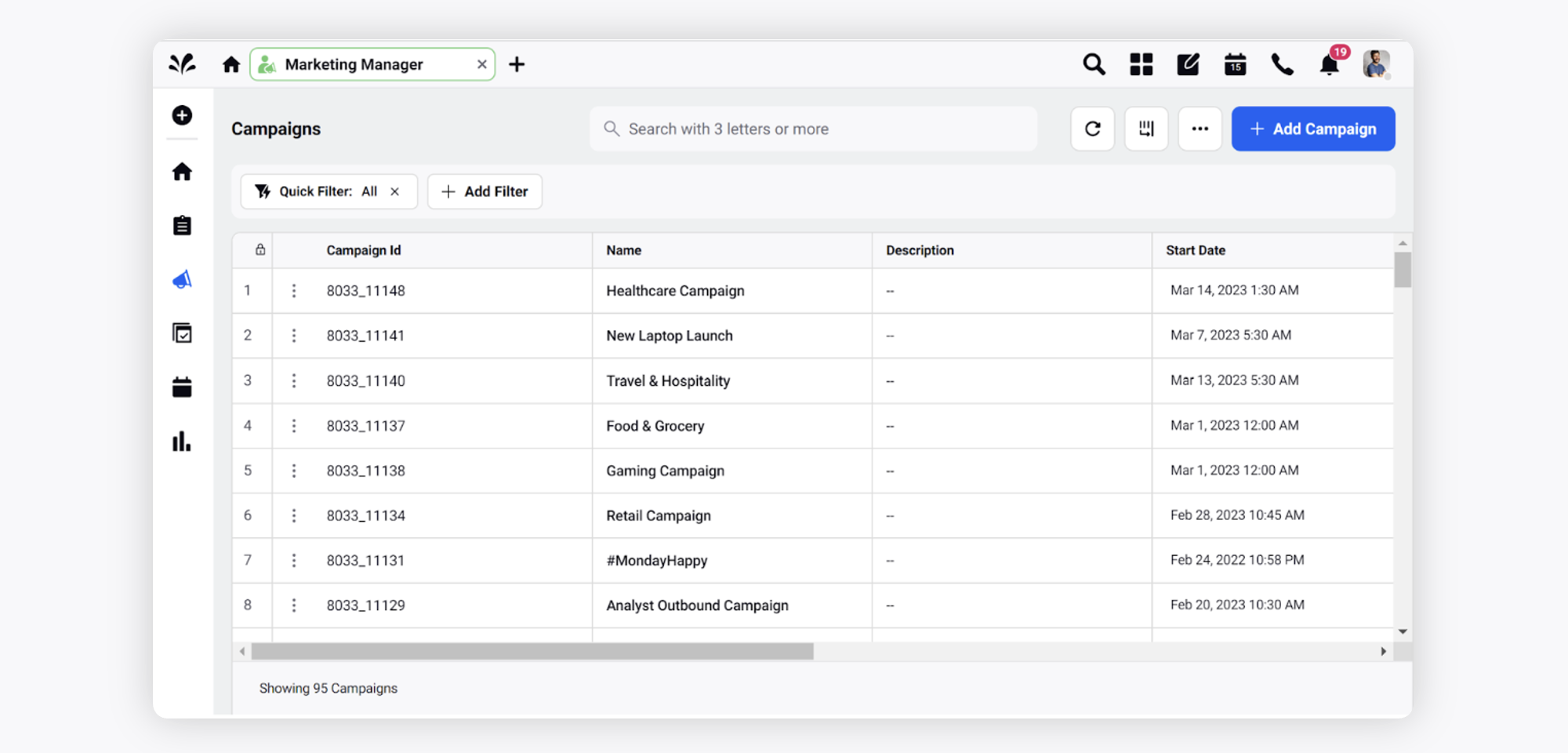This screenshot has width=1568, height=753.
Task: Select the Travel & Hospitality name
Action: [x=668, y=380]
